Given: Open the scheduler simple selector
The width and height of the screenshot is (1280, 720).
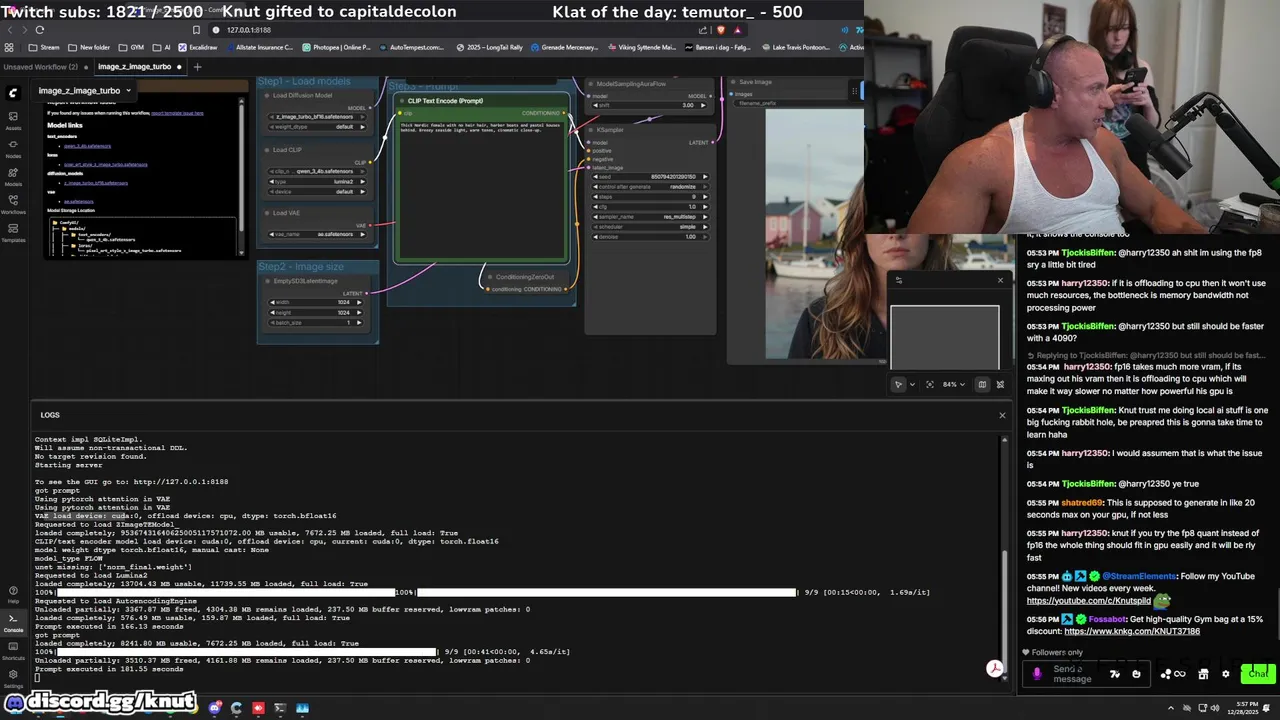Looking at the screenshot, I should 651,227.
